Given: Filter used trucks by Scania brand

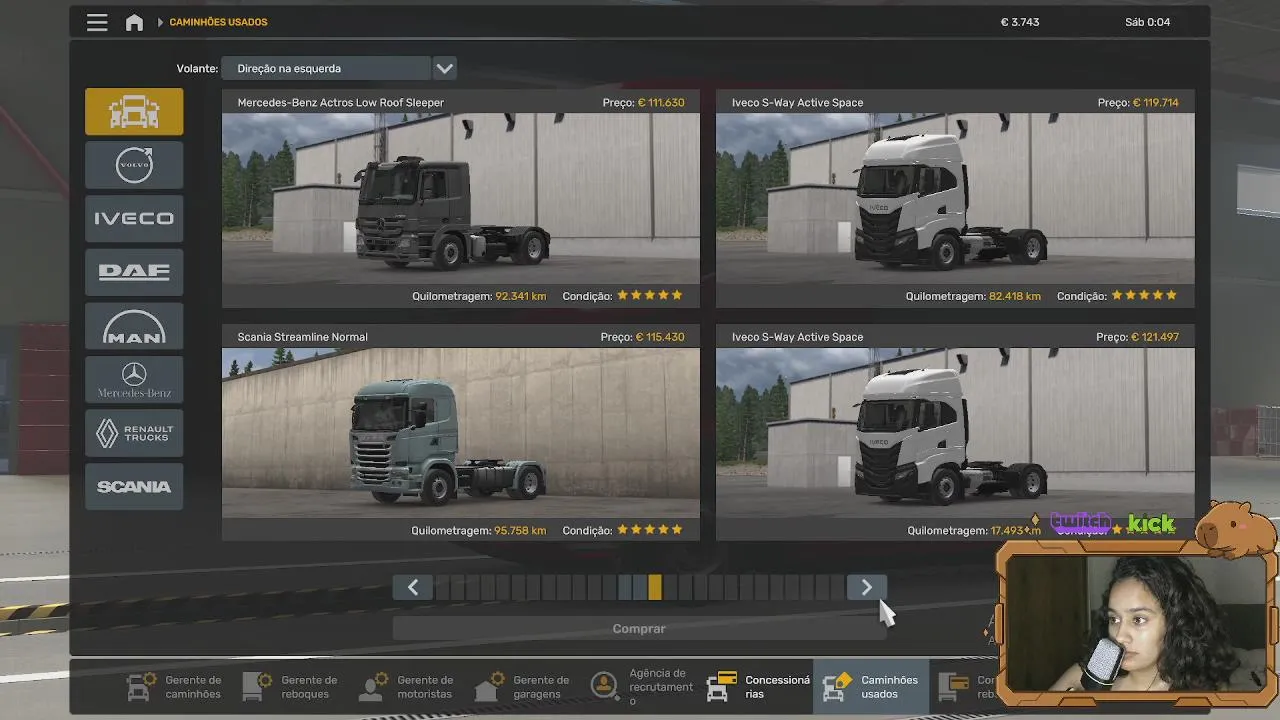Looking at the screenshot, I should (134, 487).
